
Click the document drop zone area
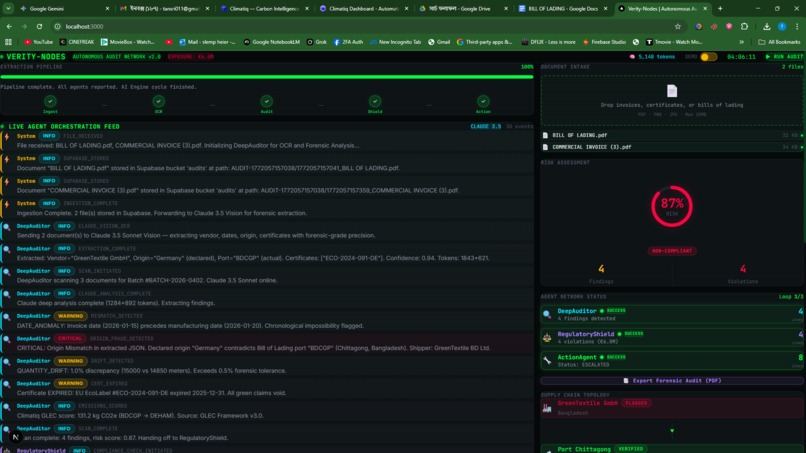click(672, 100)
